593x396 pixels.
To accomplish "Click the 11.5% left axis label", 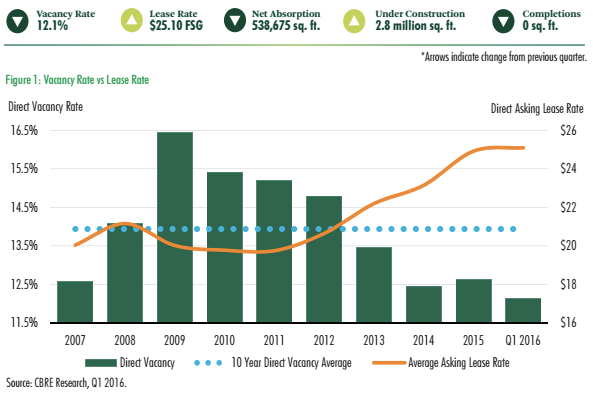I will point(24,323).
